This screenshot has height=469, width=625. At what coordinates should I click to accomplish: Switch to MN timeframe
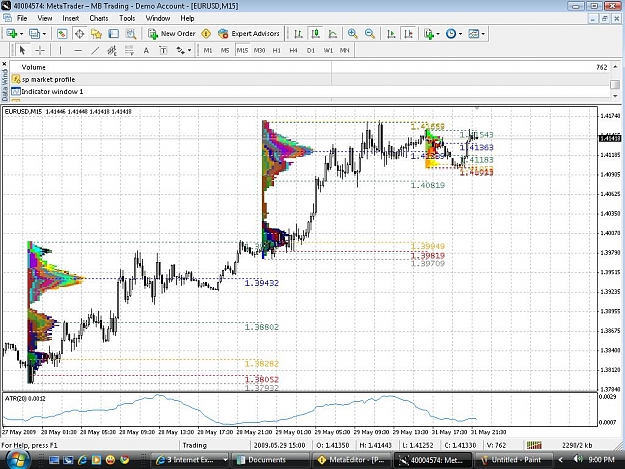(x=345, y=50)
